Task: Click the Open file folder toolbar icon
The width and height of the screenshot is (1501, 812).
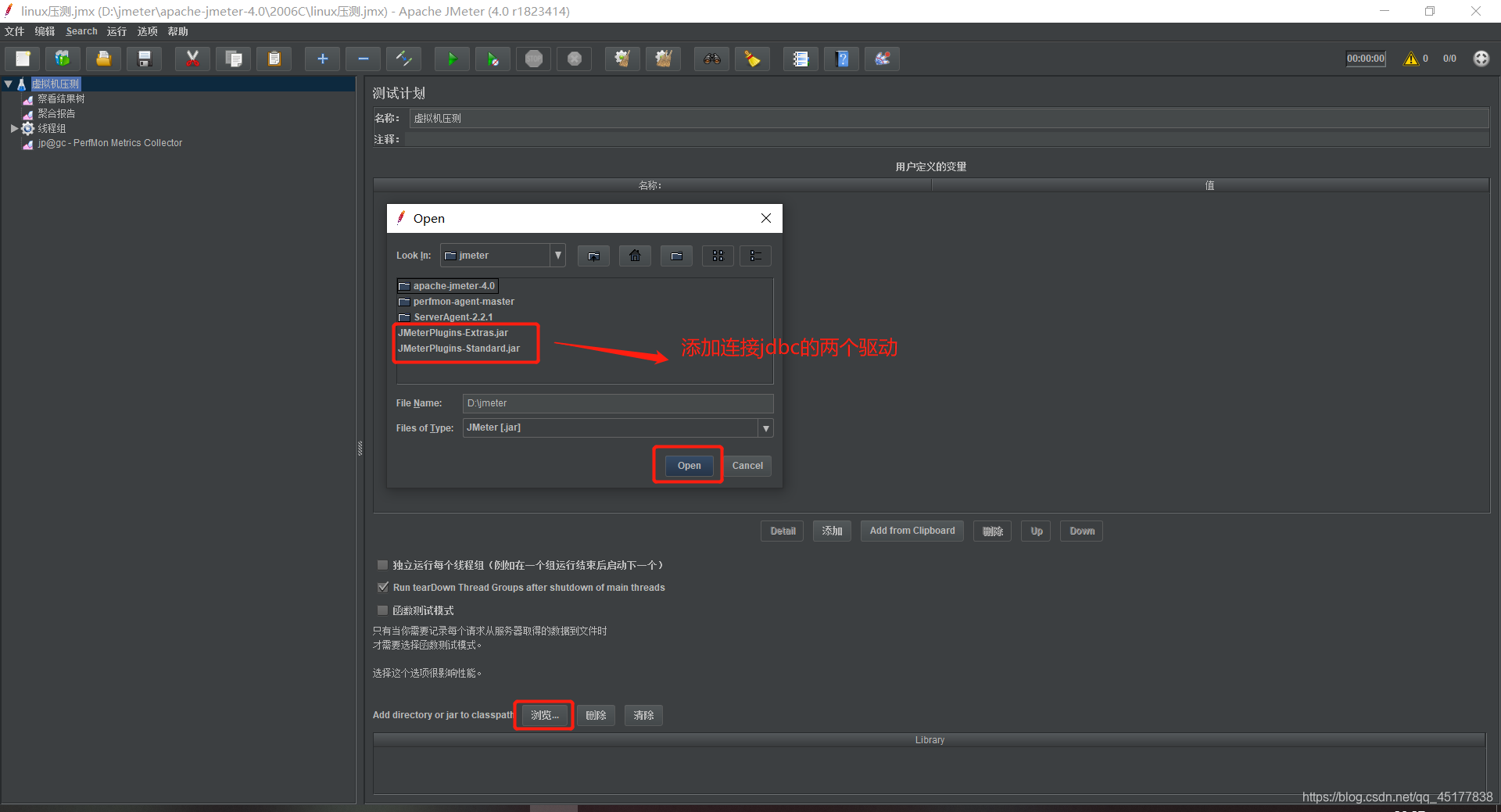Action: pos(104,59)
